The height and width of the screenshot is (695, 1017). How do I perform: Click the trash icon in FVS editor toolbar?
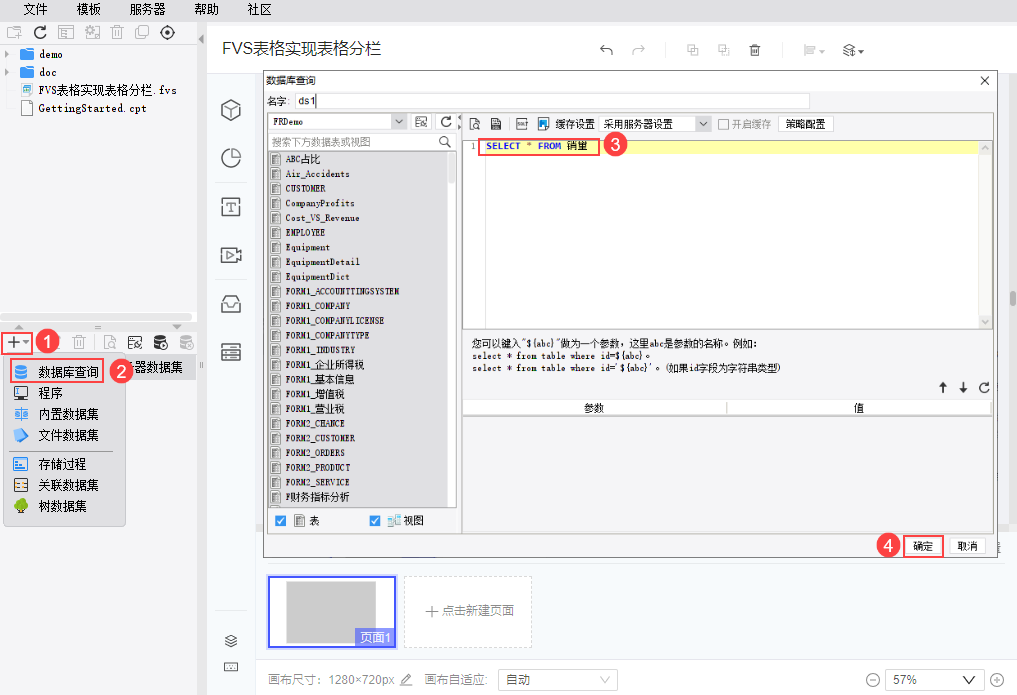pos(755,50)
